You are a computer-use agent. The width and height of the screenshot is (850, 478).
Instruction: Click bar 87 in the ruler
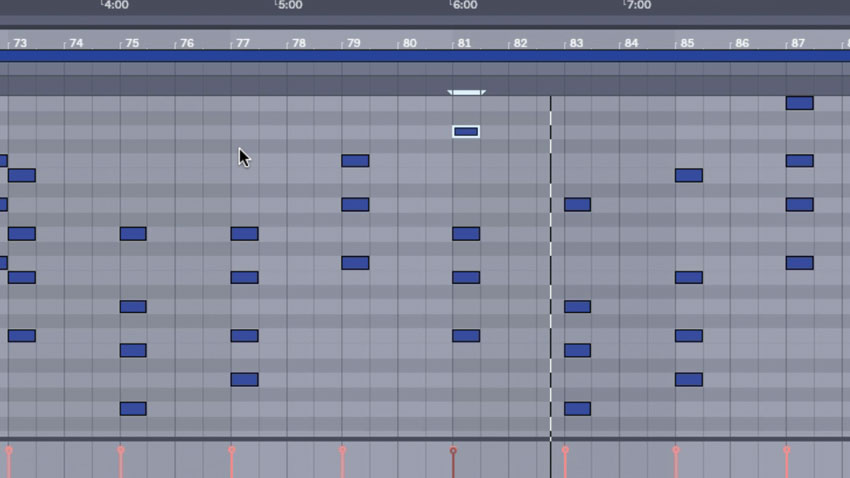798,43
